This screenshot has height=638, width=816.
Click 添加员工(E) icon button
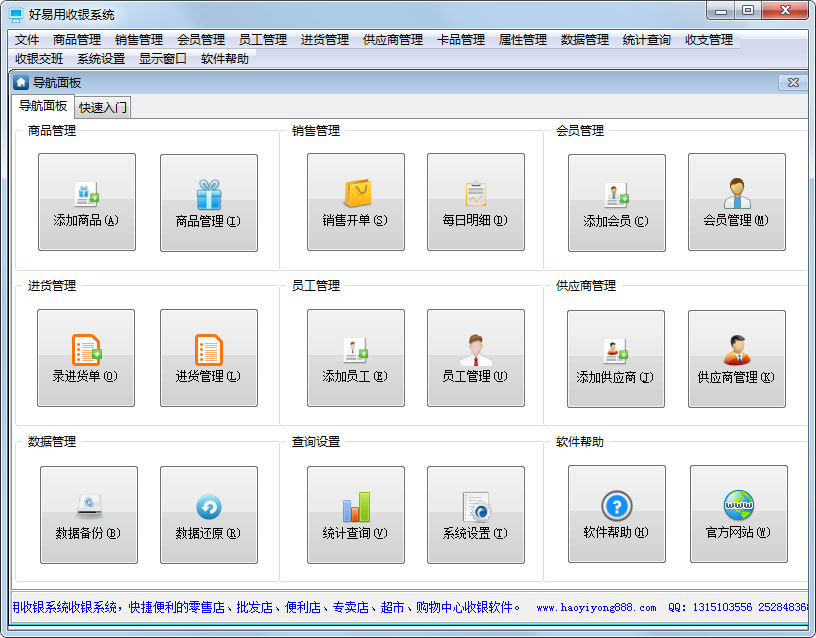point(355,358)
